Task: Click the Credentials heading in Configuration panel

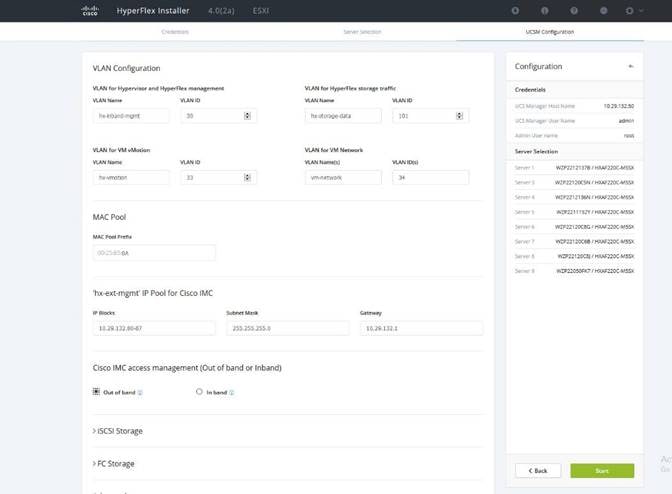Action: [x=530, y=90]
